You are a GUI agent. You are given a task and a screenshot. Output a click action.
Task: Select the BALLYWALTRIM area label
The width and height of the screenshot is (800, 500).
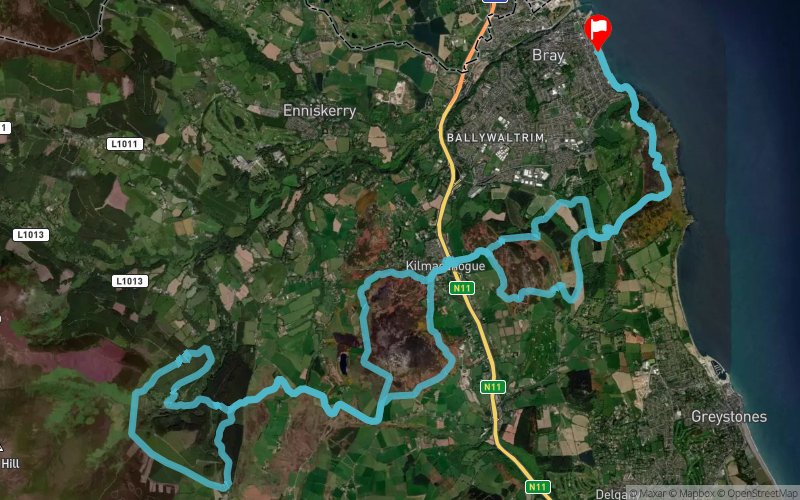pyautogui.click(x=496, y=138)
